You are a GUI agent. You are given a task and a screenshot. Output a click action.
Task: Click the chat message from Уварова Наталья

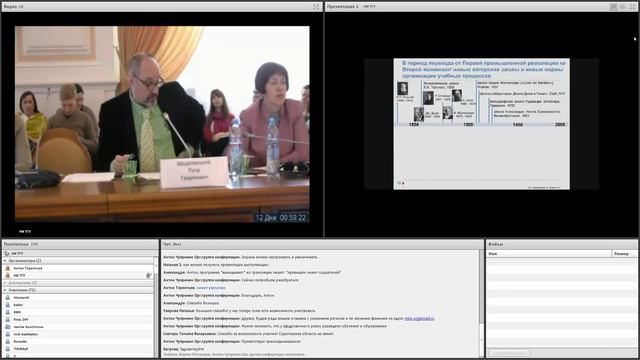click(239, 311)
